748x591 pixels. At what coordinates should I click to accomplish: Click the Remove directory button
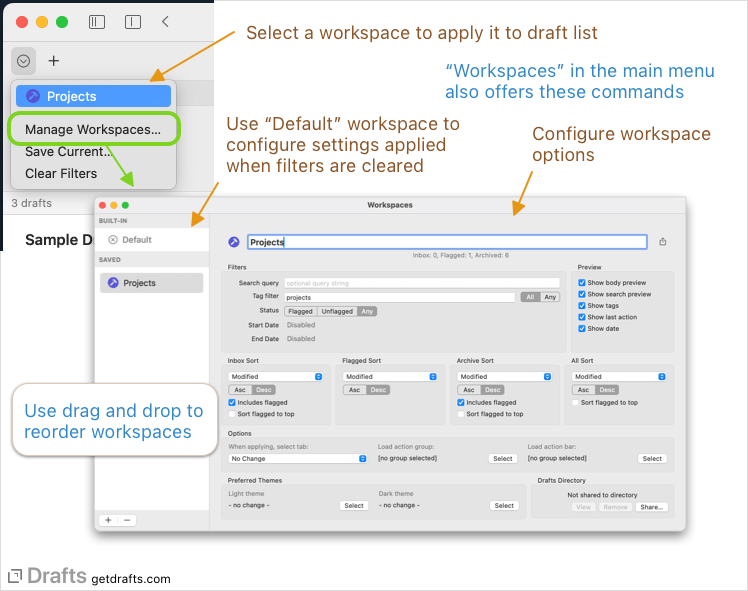pyautogui.click(x=615, y=507)
